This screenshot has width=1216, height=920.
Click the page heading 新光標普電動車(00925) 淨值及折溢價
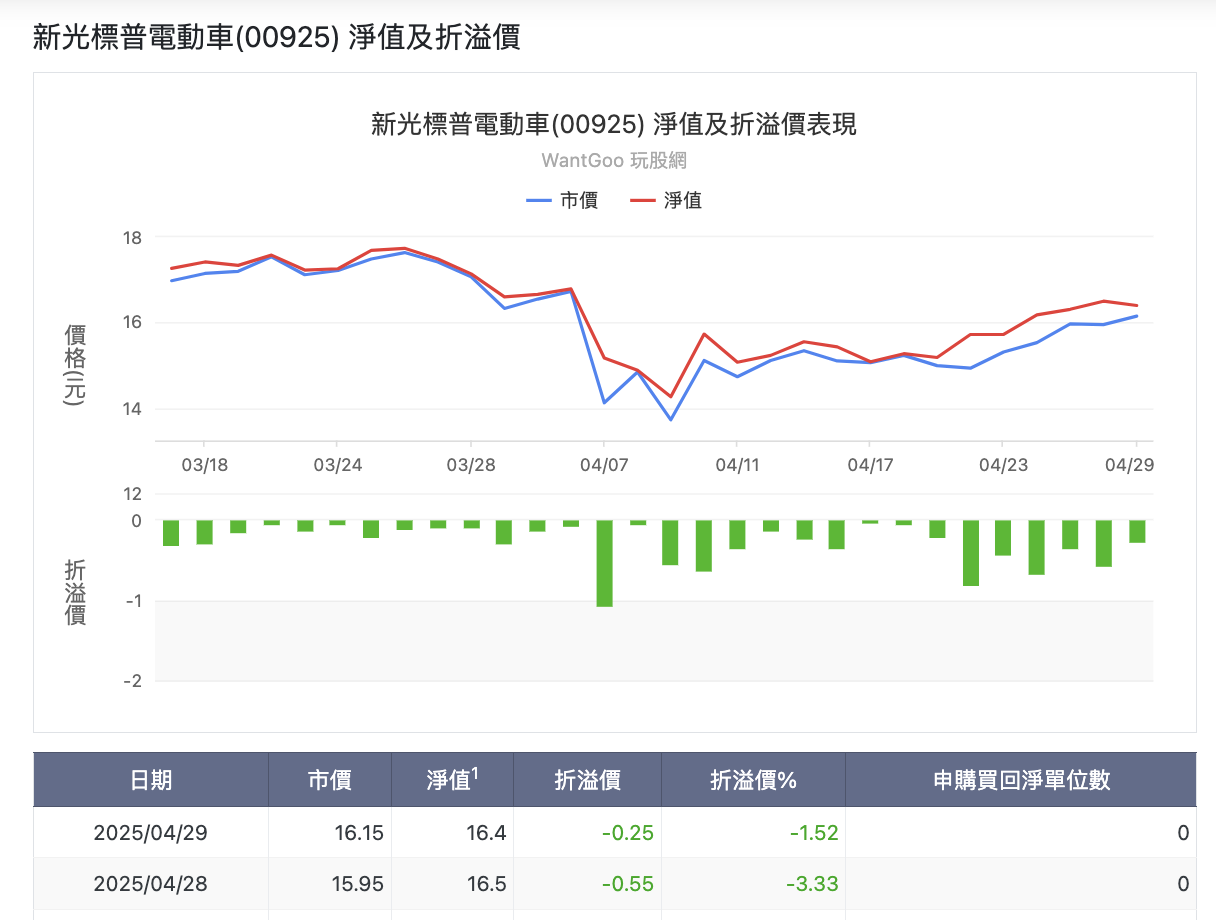coord(277,38)
